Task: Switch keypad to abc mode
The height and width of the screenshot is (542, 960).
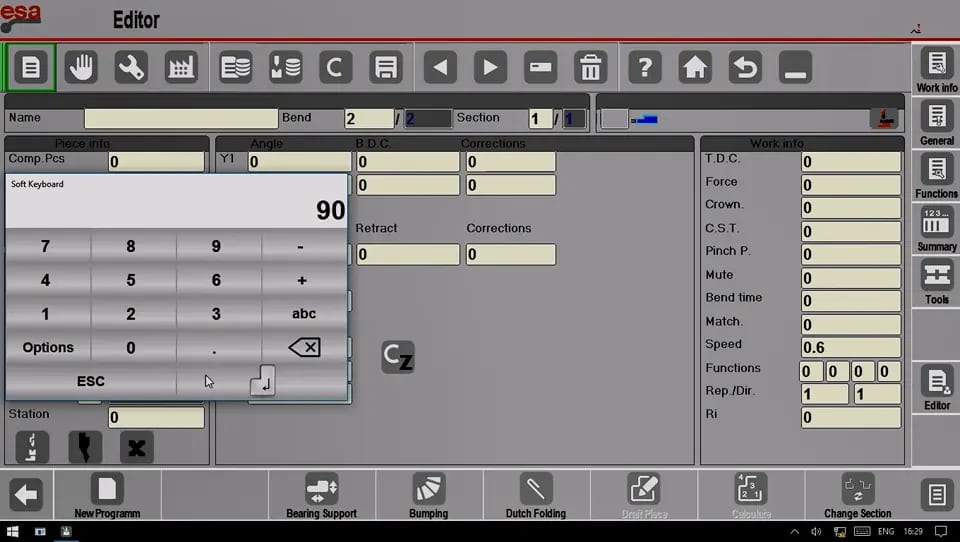Action: [x=304, y=314]
